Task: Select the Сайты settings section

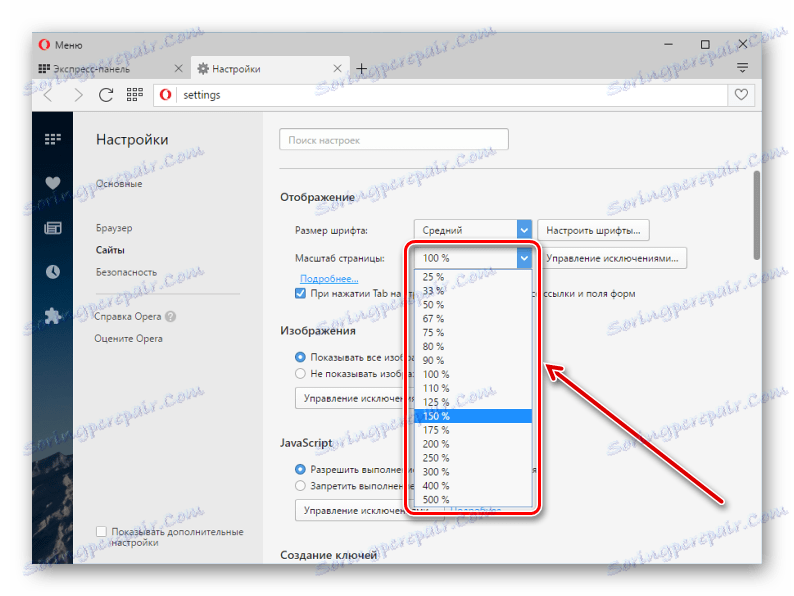Action: coord(110,250)
